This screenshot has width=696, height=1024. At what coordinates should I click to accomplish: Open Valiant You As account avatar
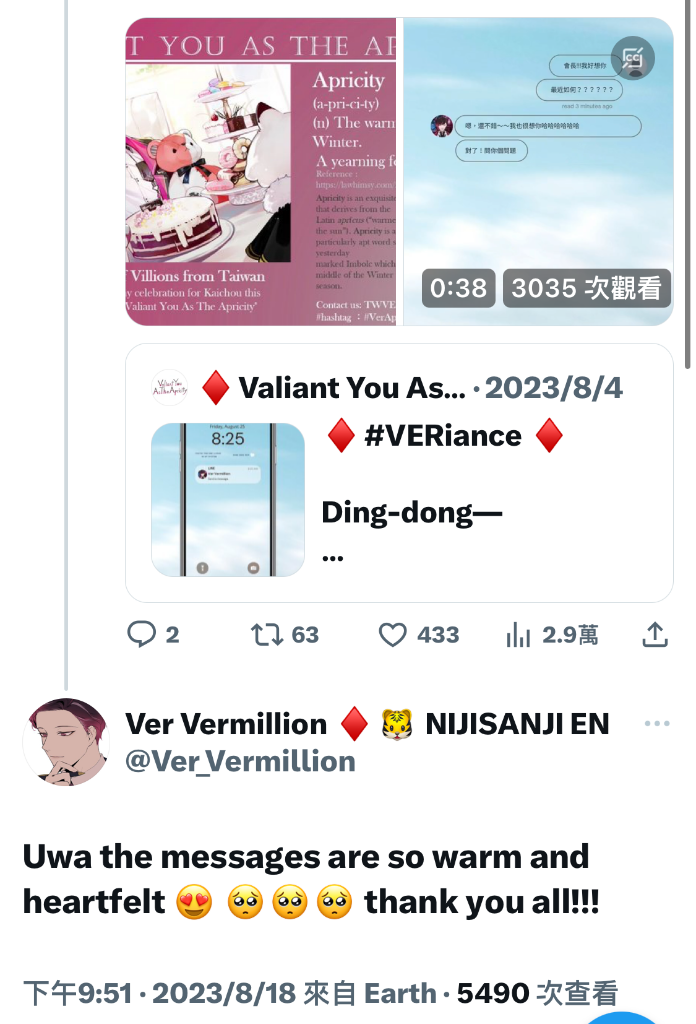pyautogui.click(x=170, y=388)
